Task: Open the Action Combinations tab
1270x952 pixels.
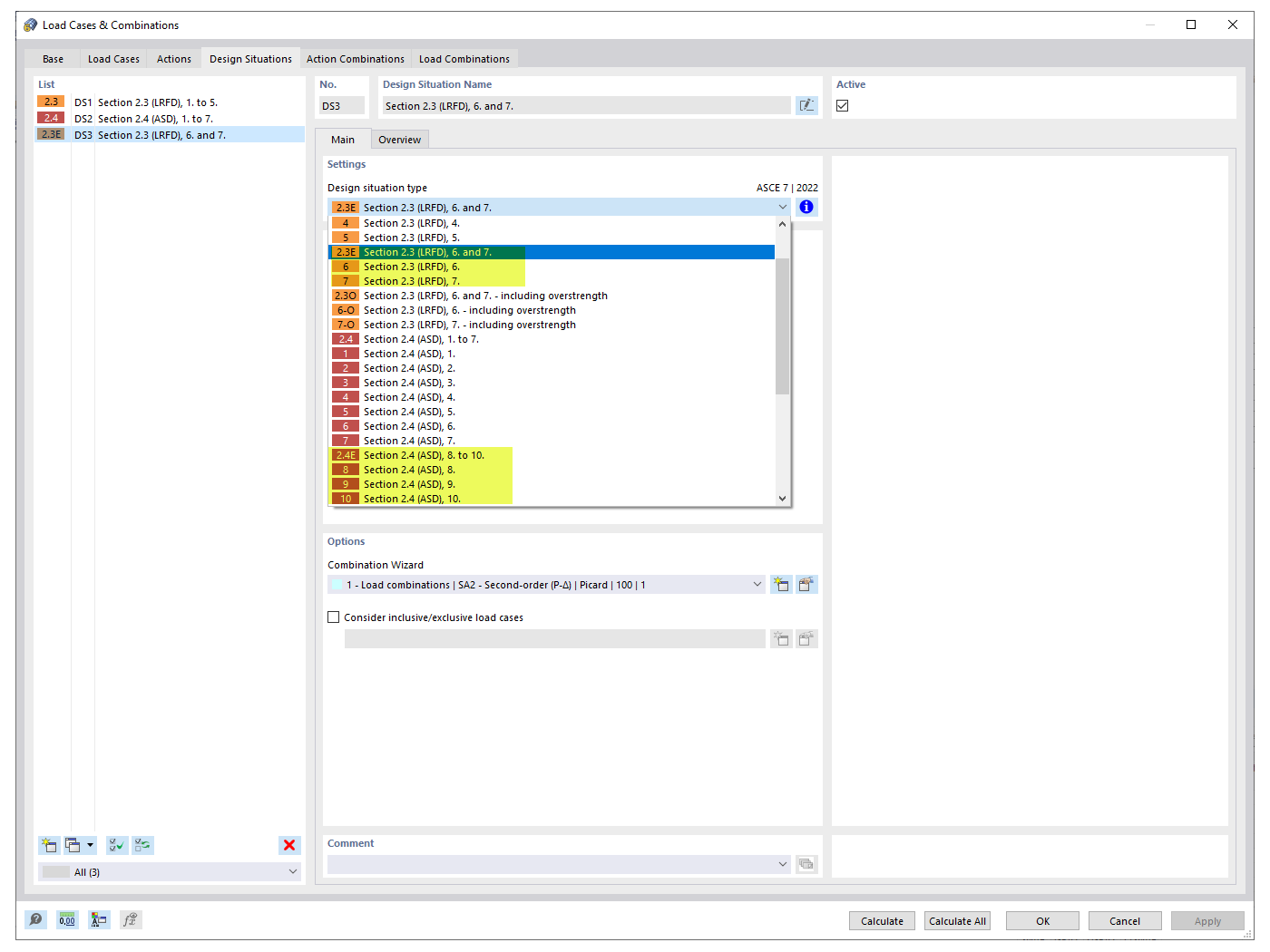Action: coord(356,59)
